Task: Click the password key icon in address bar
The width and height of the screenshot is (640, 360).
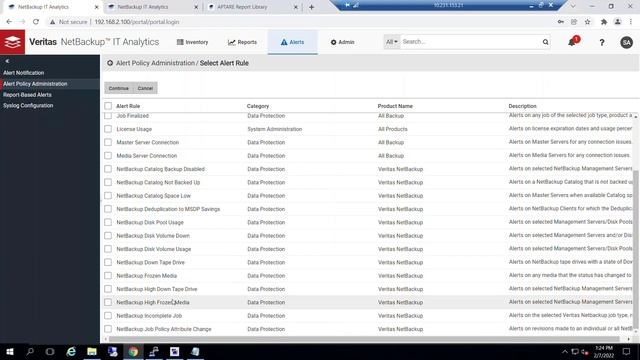Action: [x=560, y=22]
